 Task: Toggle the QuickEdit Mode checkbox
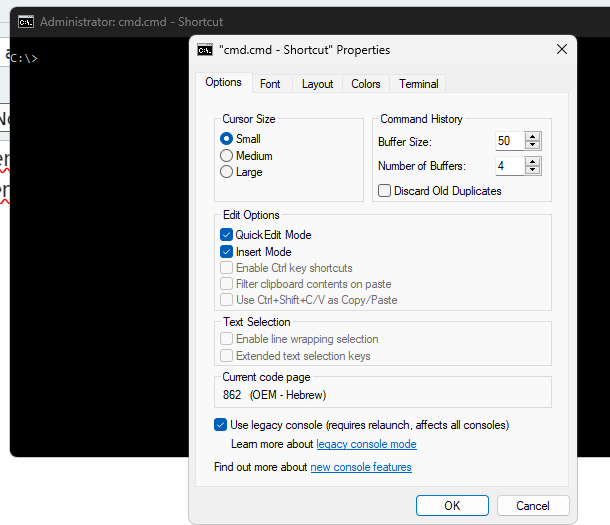click(x=227, y=235)
